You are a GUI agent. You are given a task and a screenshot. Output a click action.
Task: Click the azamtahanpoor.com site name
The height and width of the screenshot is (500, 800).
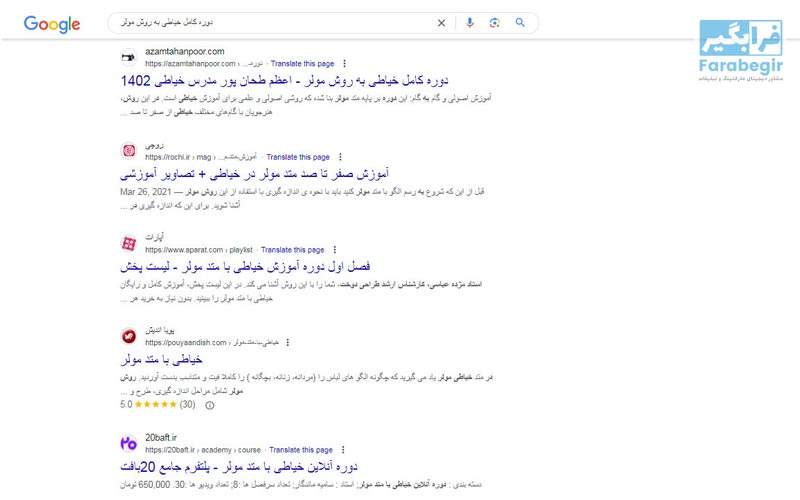[185, 52]
